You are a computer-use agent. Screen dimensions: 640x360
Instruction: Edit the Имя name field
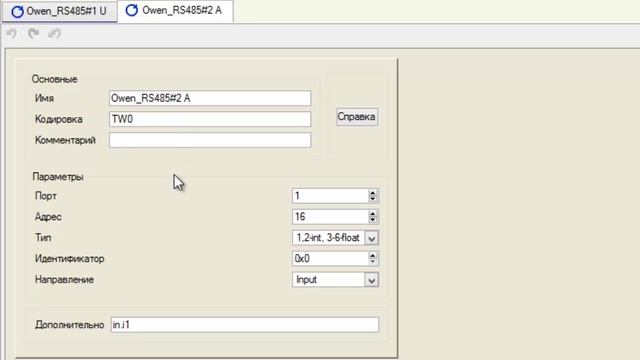(x=210, y=98)
